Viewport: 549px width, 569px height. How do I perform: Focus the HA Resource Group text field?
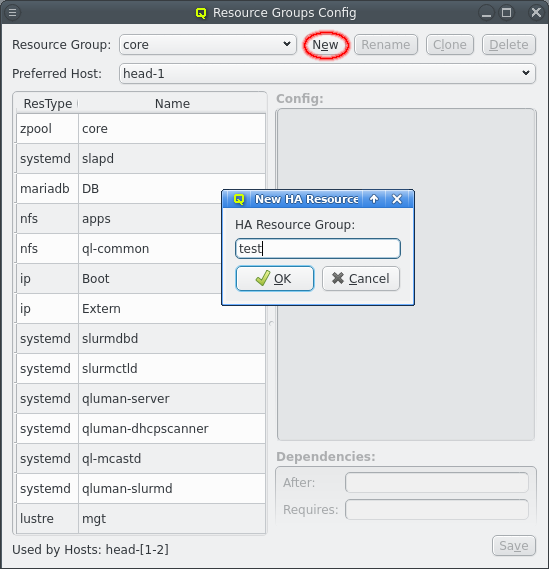(x=318, y=249)
